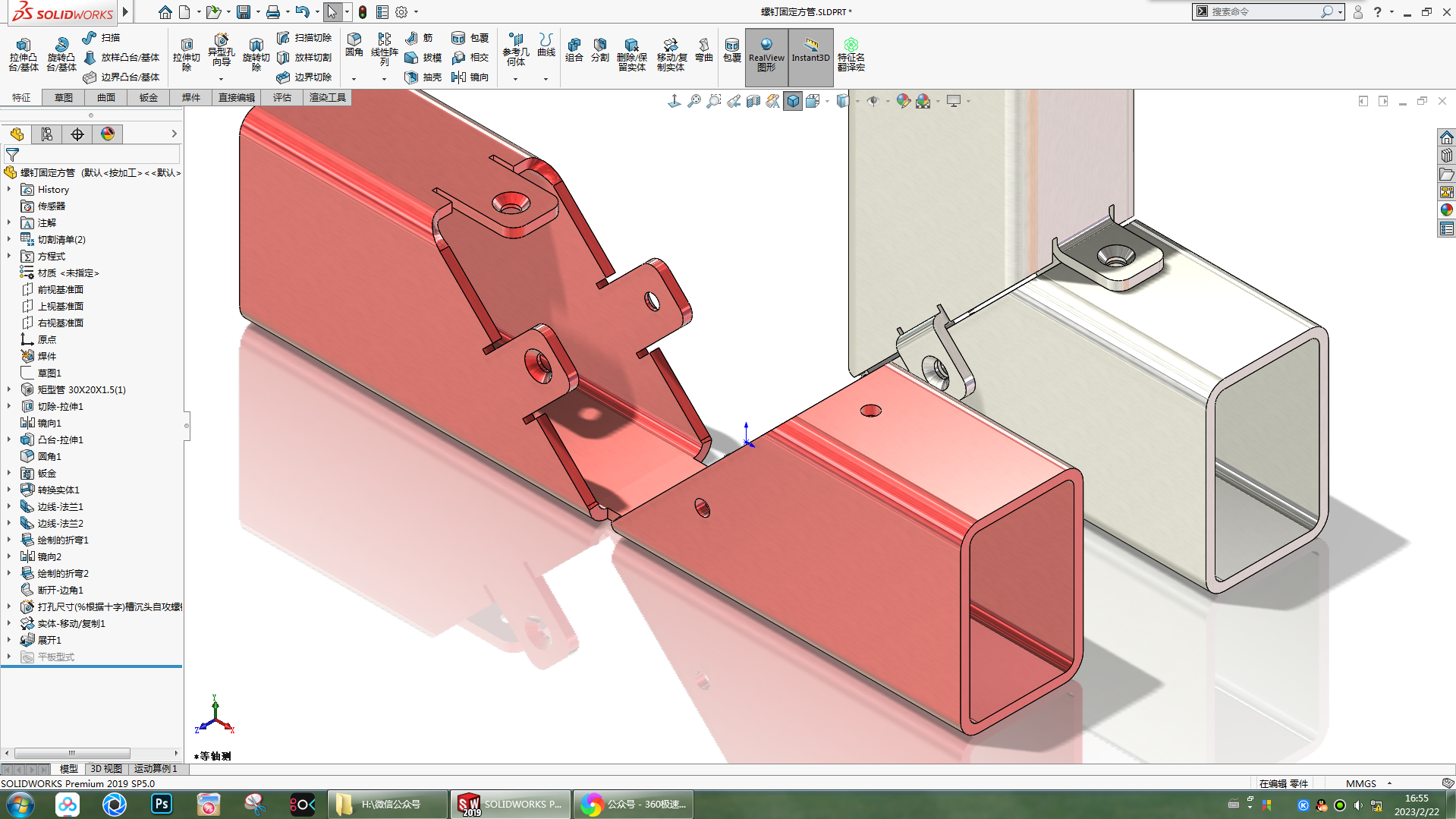Open the 3D 视图 bottom tab

pos(106,769)
